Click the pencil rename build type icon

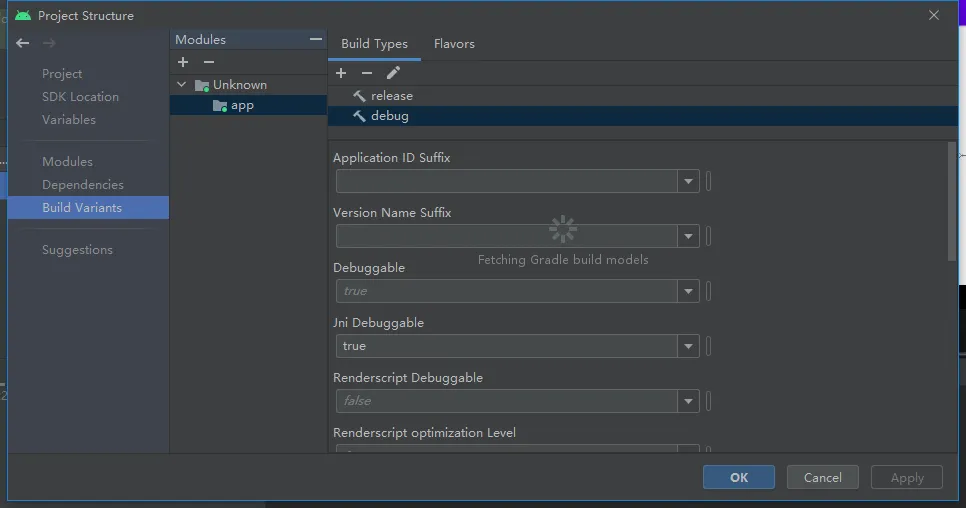coord(393,73)
